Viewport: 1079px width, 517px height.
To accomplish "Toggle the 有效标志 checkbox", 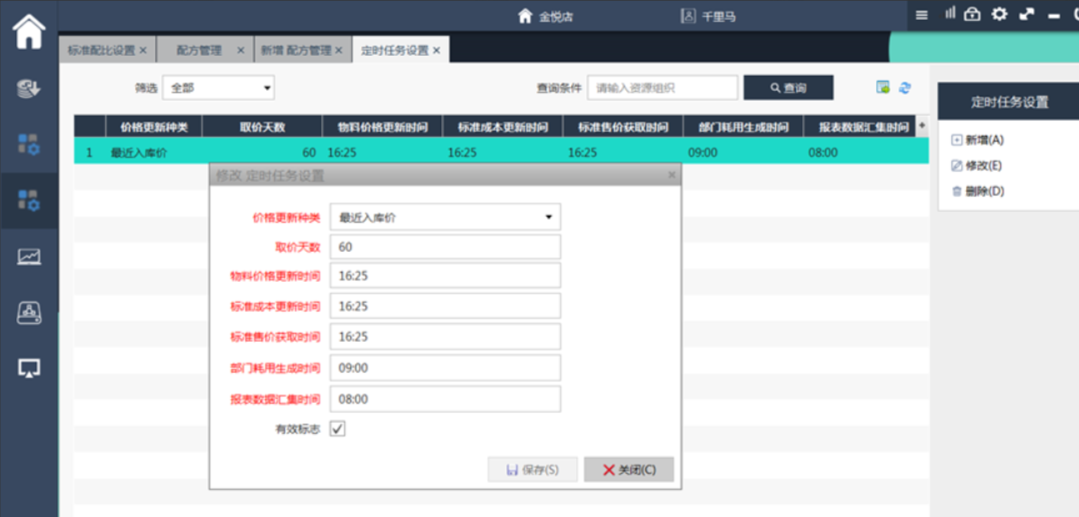I will pyautogui.click(x=338, y=429).
